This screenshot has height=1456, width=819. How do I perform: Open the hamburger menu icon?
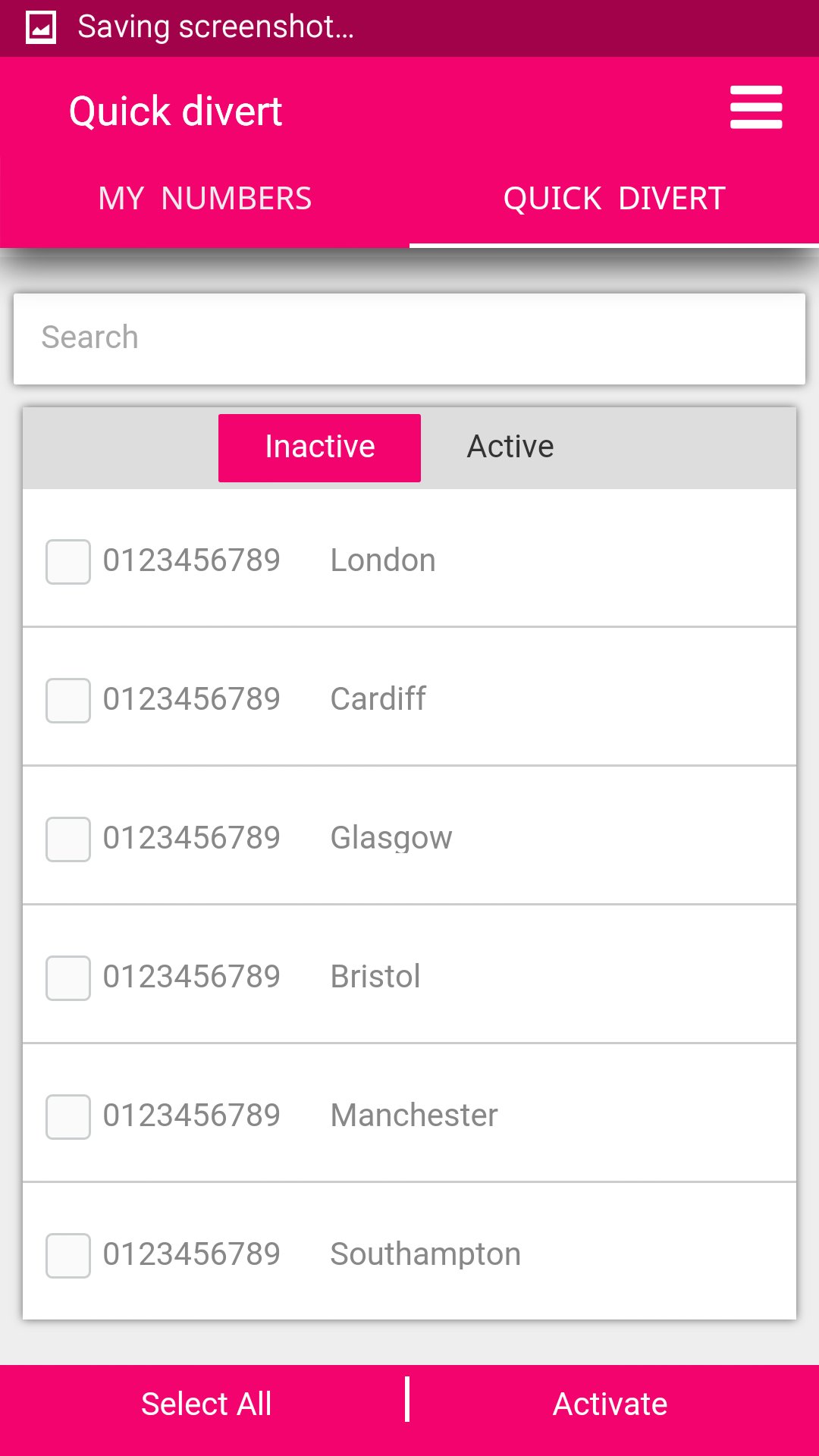pyautogui.click(x=755, y=107)
